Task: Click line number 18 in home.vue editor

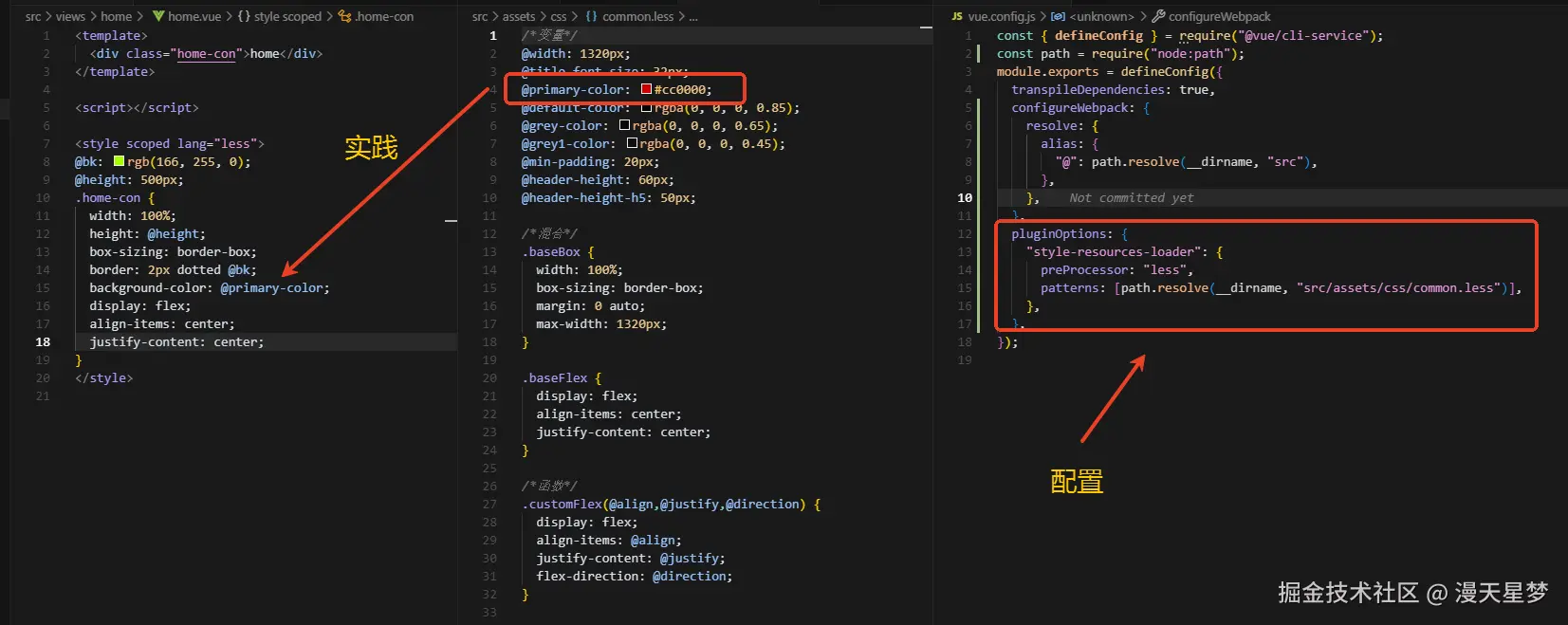Action: point(43,341)
